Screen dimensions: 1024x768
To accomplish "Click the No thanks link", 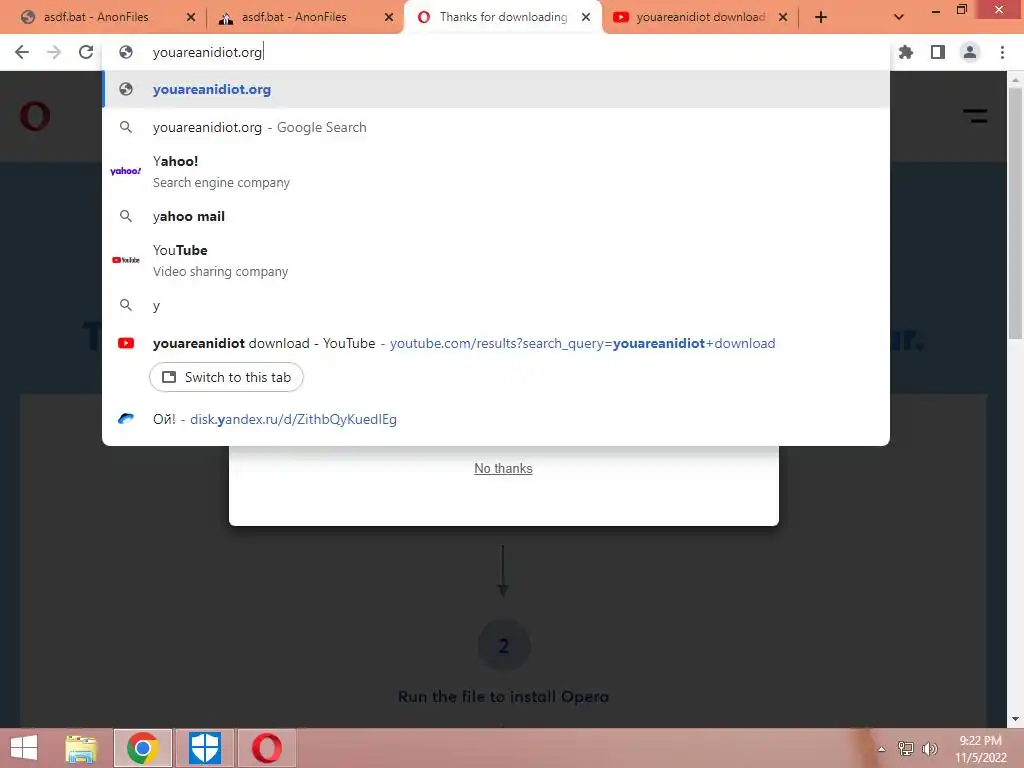I will click(x=503, y=468).
